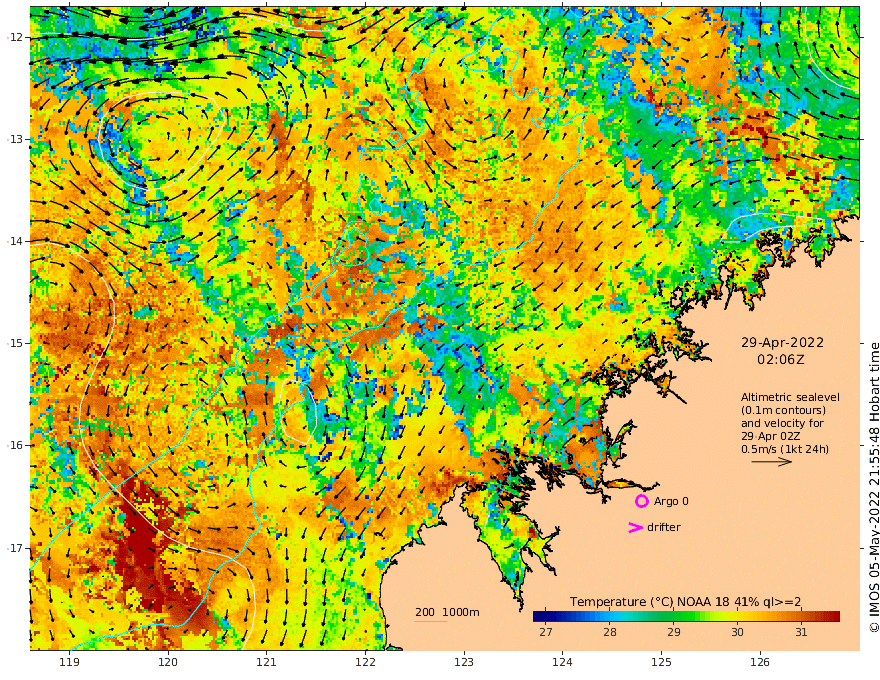
Task: Click the 29 value on temperature scale
Action: [x=673, y=632]
